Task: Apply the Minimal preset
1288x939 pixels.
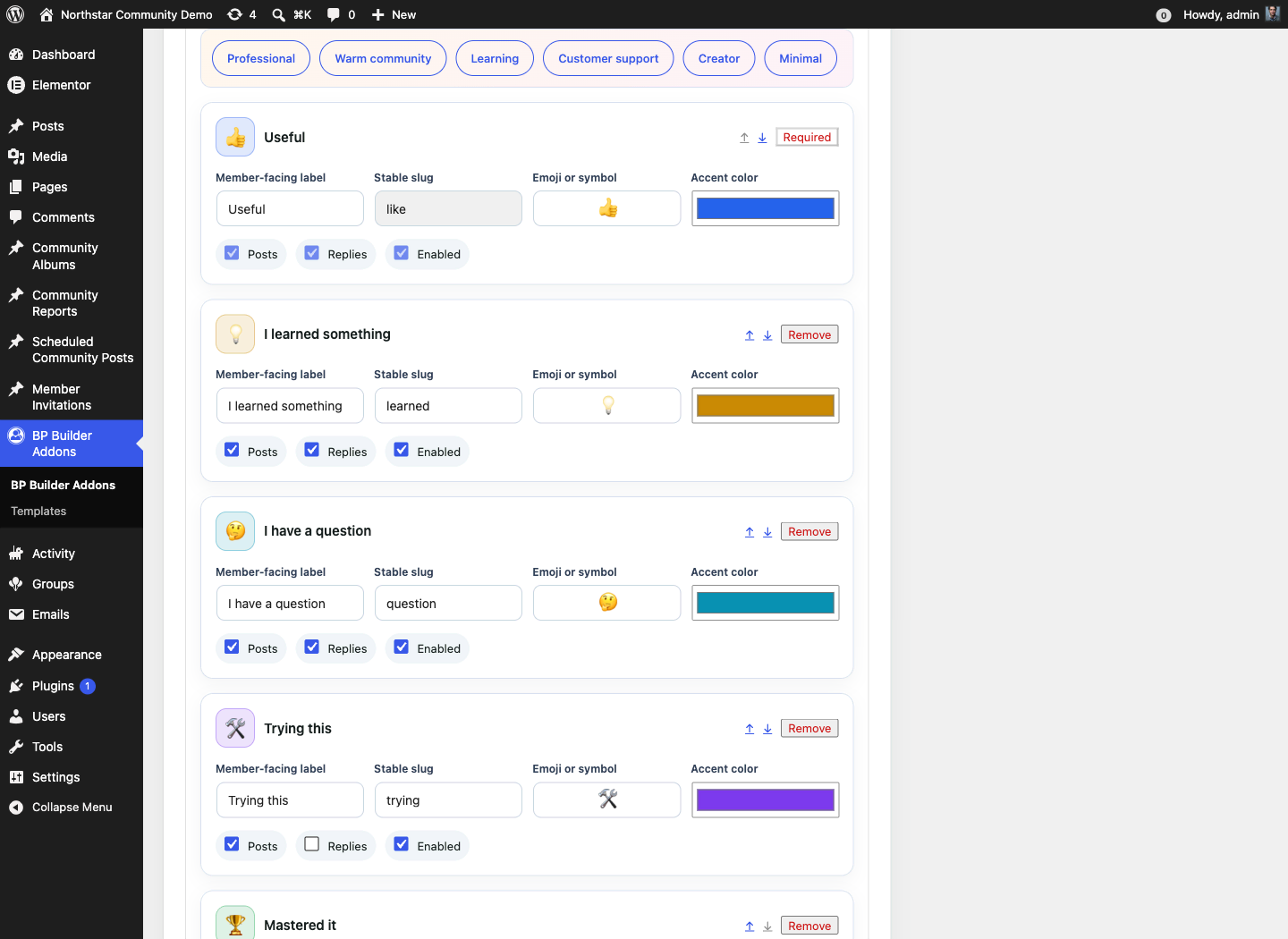Action: tap(801, 58)
